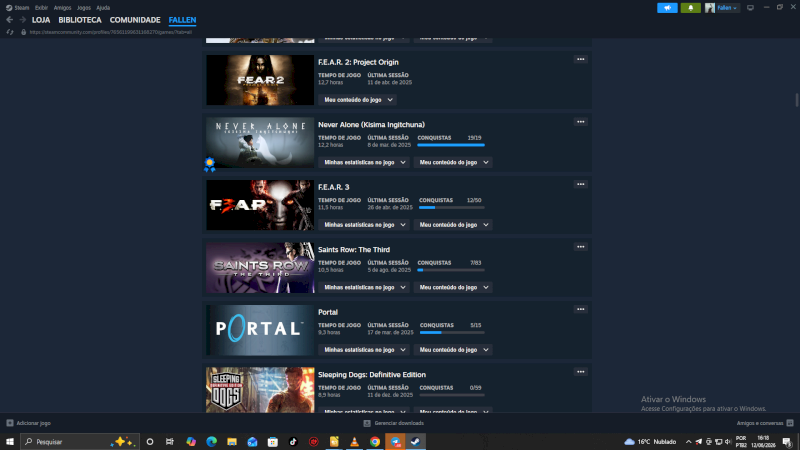Open VLC media player in the taskbar
This screenshot has width=800, height=450.
point(354,442)
